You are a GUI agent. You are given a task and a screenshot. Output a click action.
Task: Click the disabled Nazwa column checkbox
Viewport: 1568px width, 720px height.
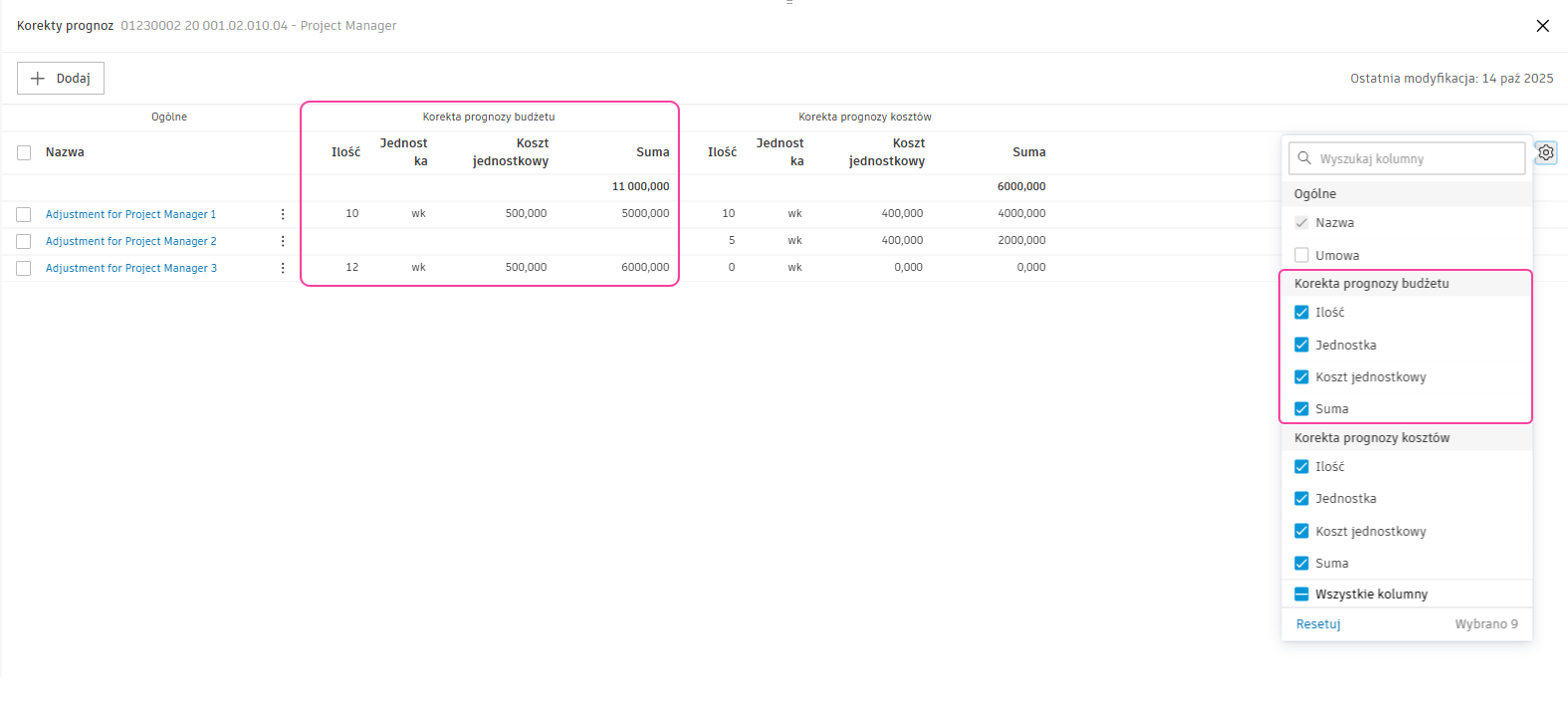[x=1301, y=223]
